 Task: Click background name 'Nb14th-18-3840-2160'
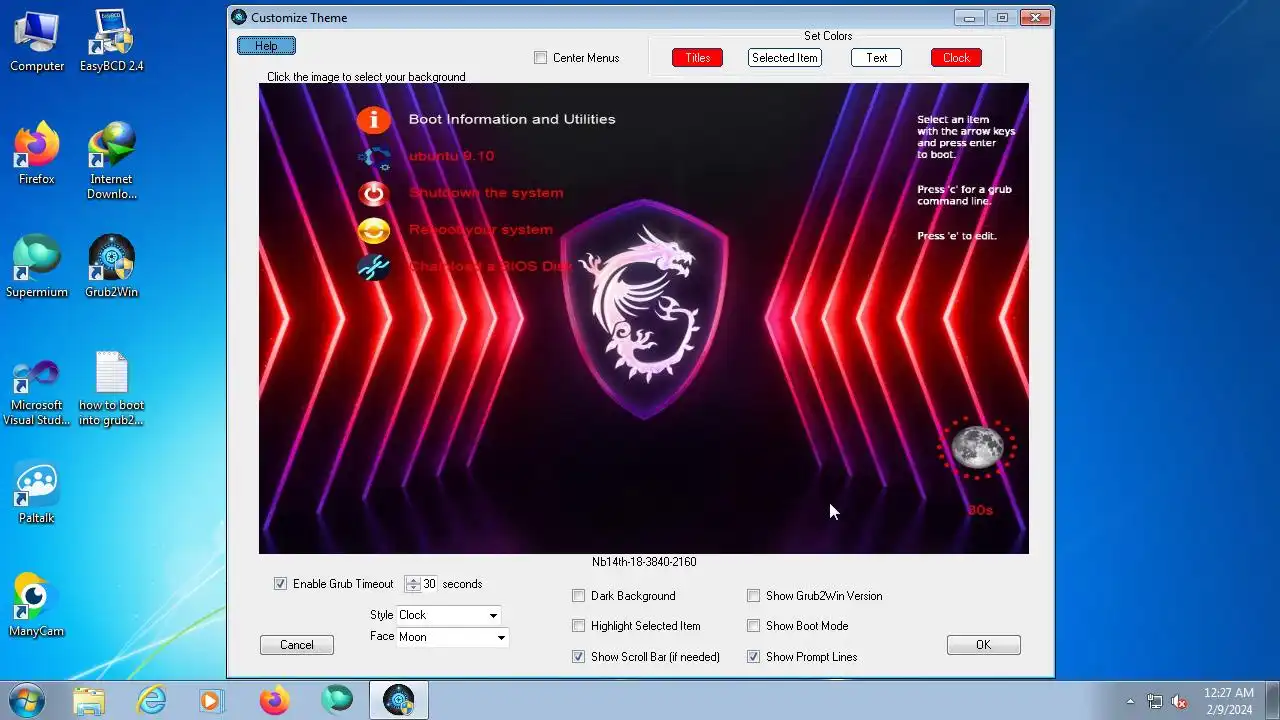[x=644, y=562]
